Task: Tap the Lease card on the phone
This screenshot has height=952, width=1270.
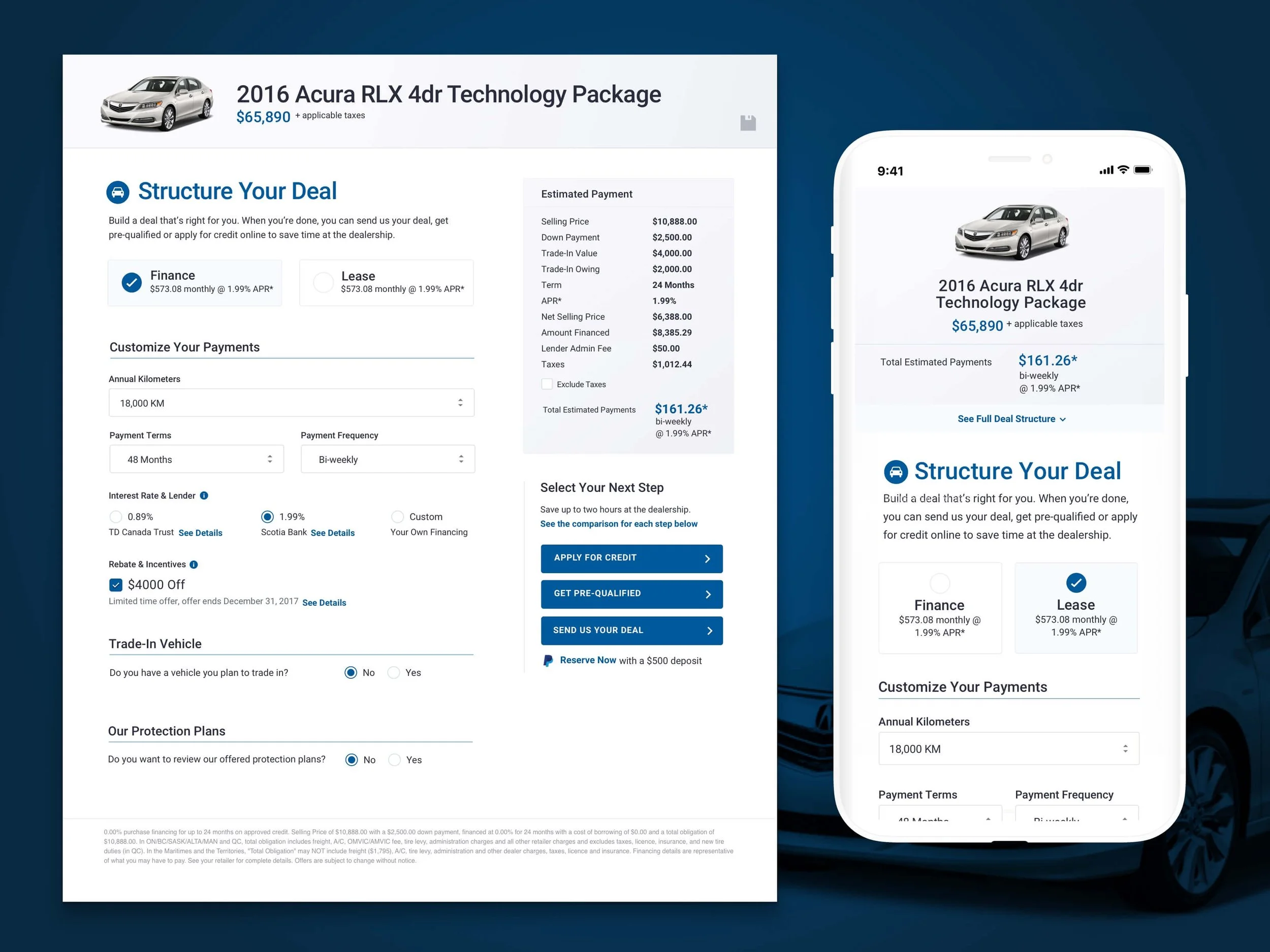Action: [x=1076, y=608]
